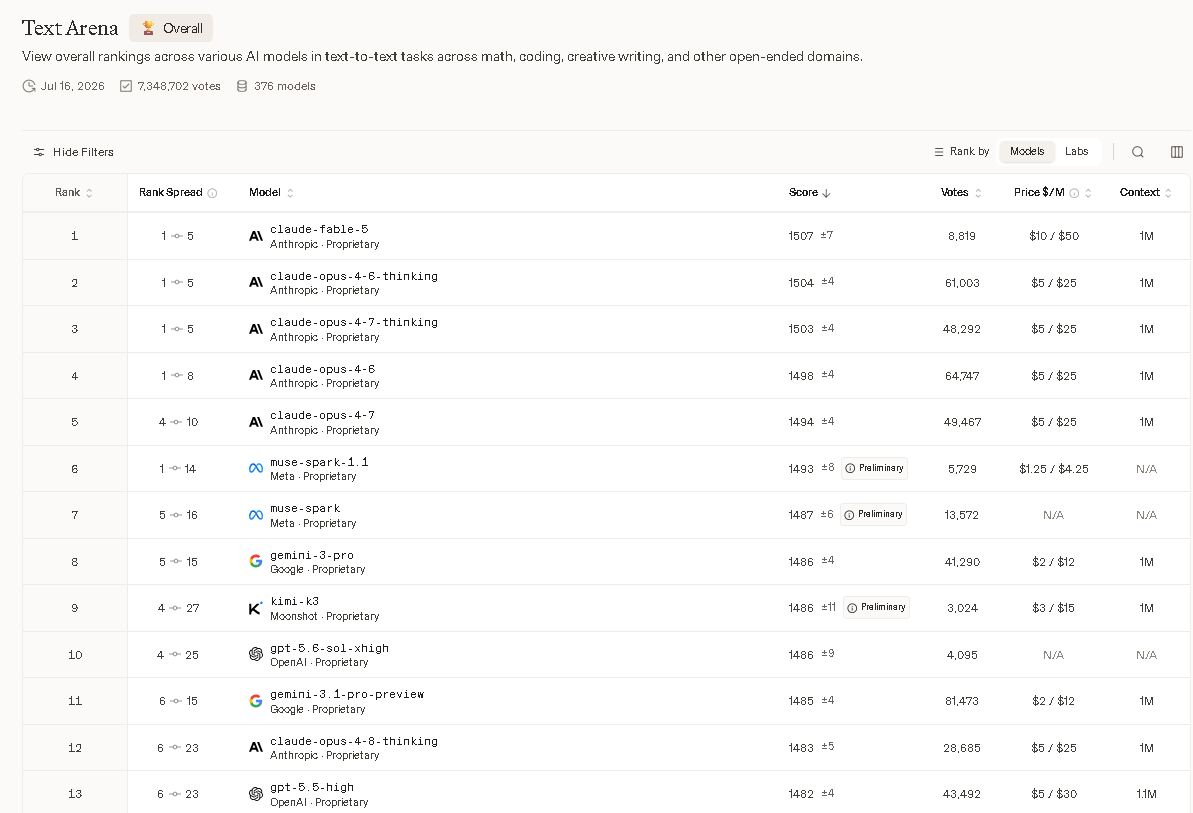Viewport: 1193px width, 813px height.
Task: Click the votes checkmark icon
Action: [126, 86]
